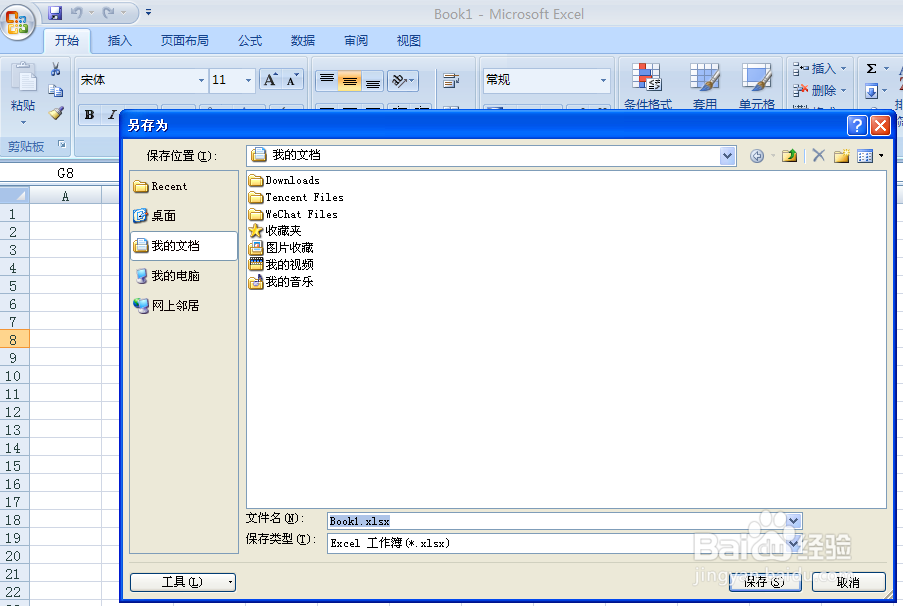The width and height of the screenshot is (903, 606).
Task: Open the 工具 tools button menu
Action: coord(183,582)
